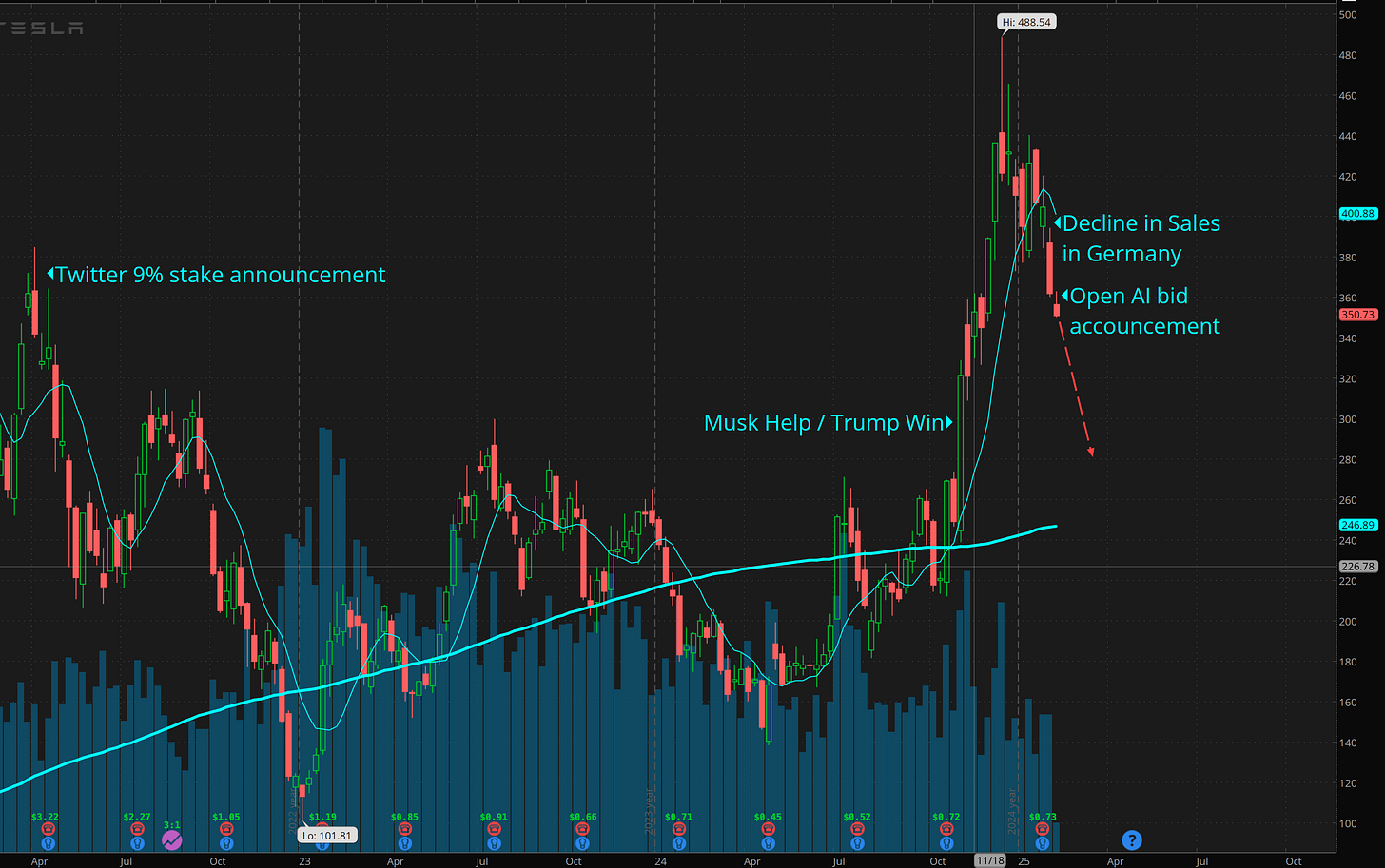Open the earnings lightbulb icon under $2.27
The height and width of the screenshot is (868, 1385).
137,842
